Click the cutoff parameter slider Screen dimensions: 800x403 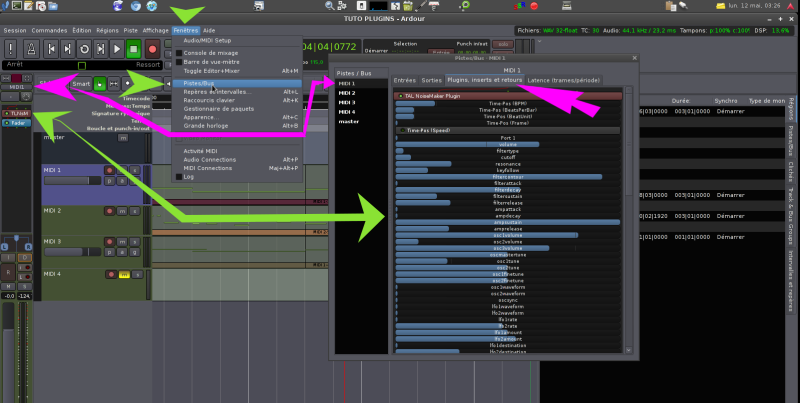pos(508,158)
